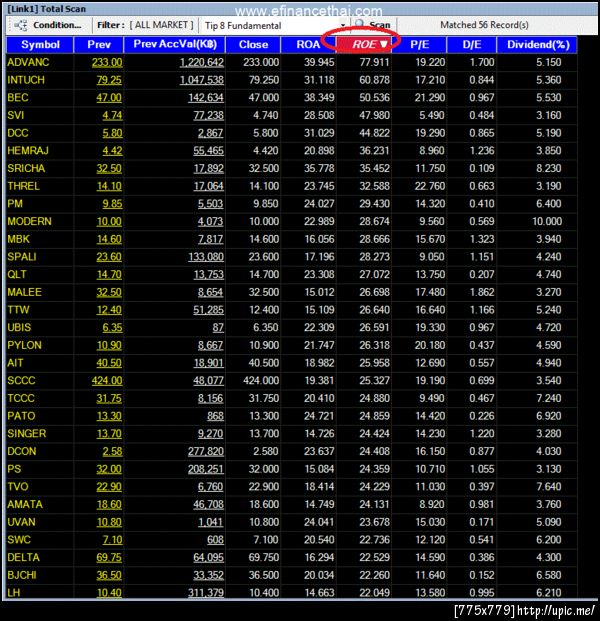Click ADVANC ROE value 77.911
The width and height of the screenshot is (600, 621).
[x=375, y=62]
